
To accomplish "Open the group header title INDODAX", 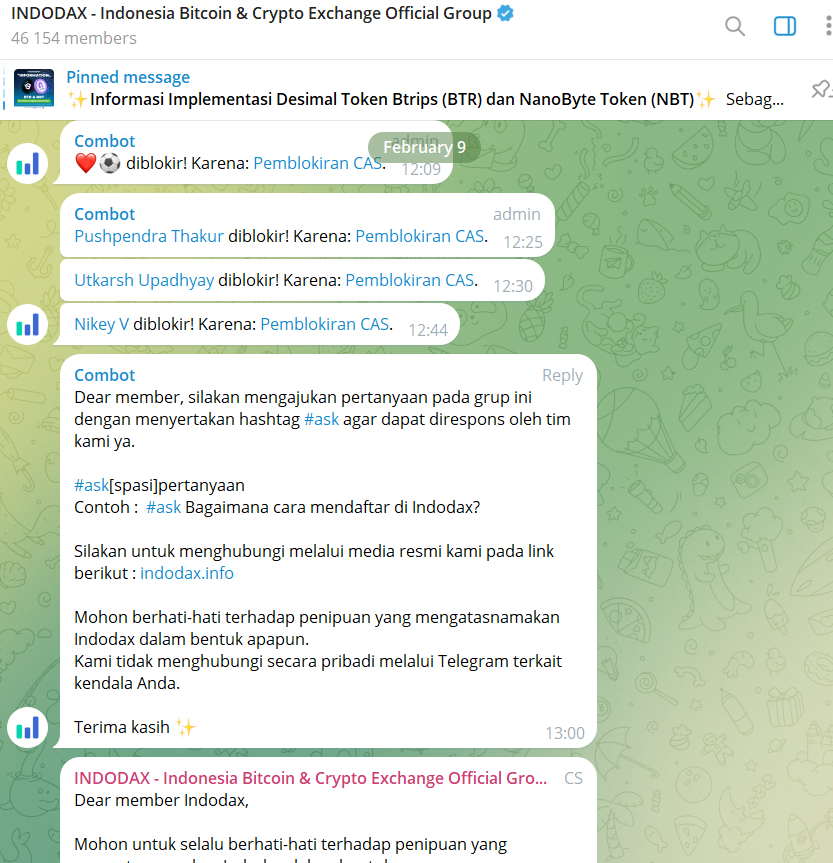I will tap(251, 13).
